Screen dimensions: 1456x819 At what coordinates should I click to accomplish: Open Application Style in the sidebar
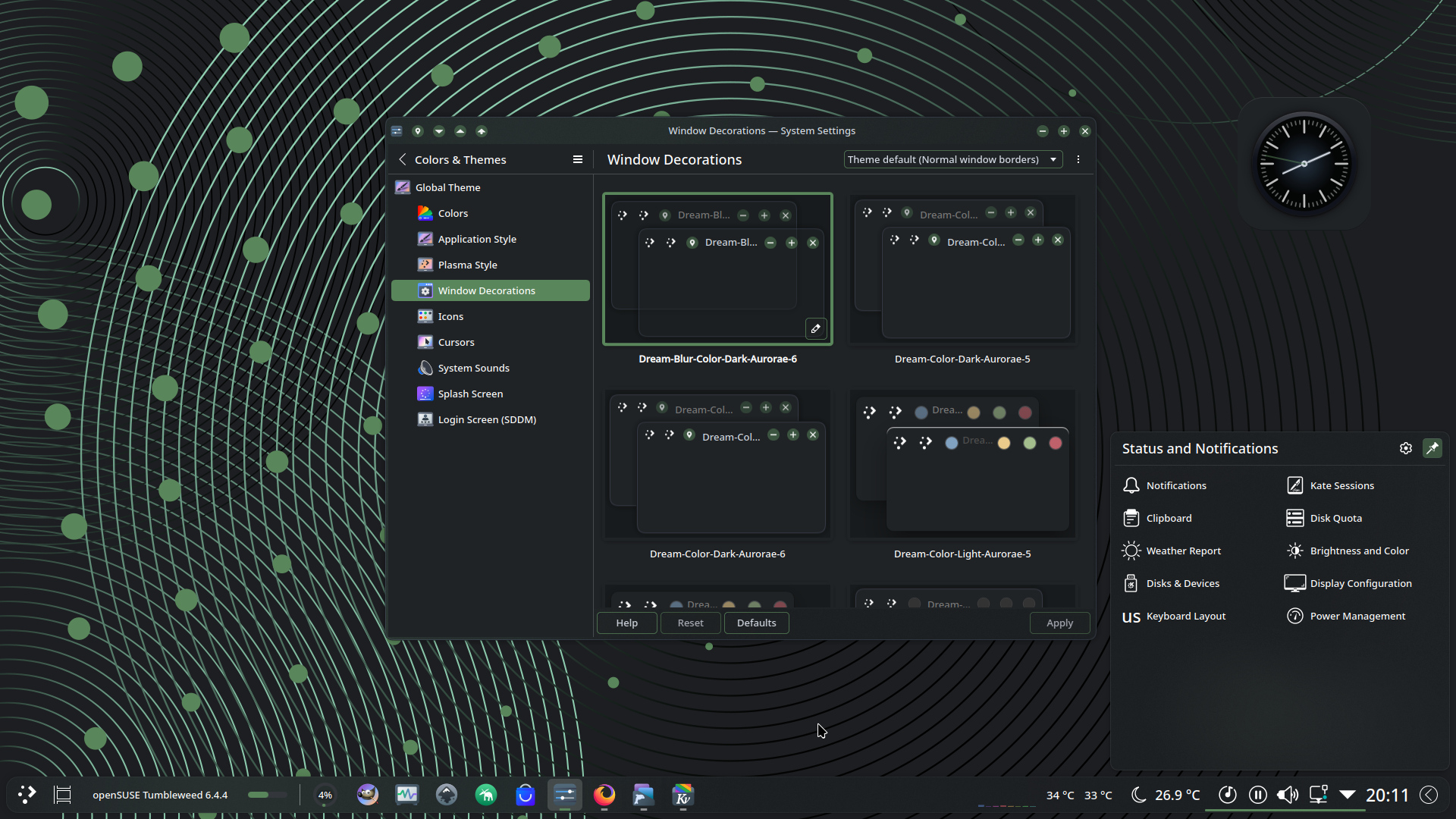pyautogui.click(x=490, y=239)
